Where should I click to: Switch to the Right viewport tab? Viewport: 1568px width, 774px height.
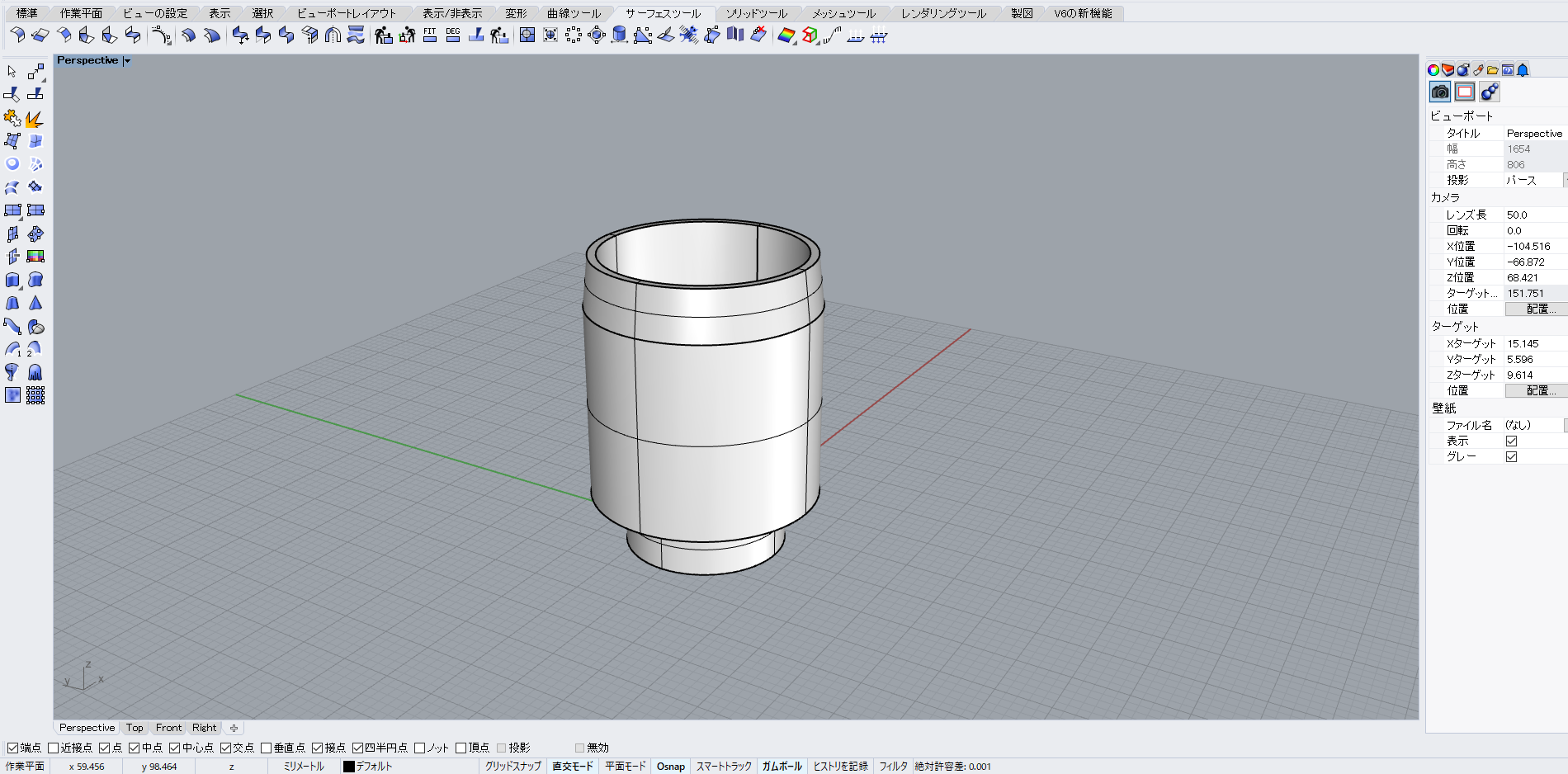click(204, 728)
